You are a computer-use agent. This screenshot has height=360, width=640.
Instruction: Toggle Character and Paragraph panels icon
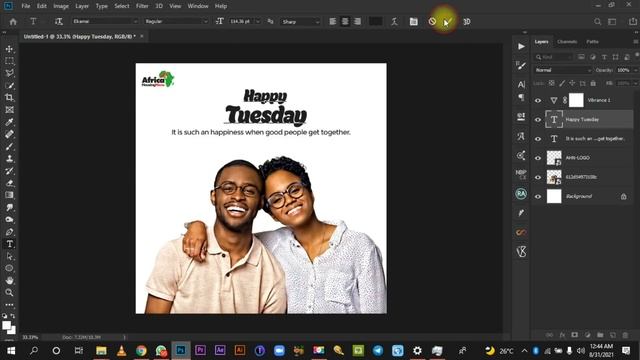click(x=413, y=22)
